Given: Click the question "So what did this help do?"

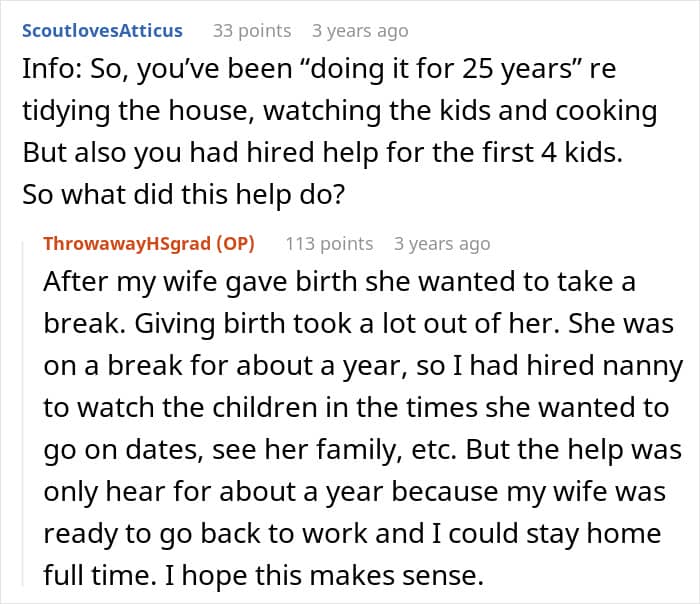Looking at the screenshot, I should [182, 195].
